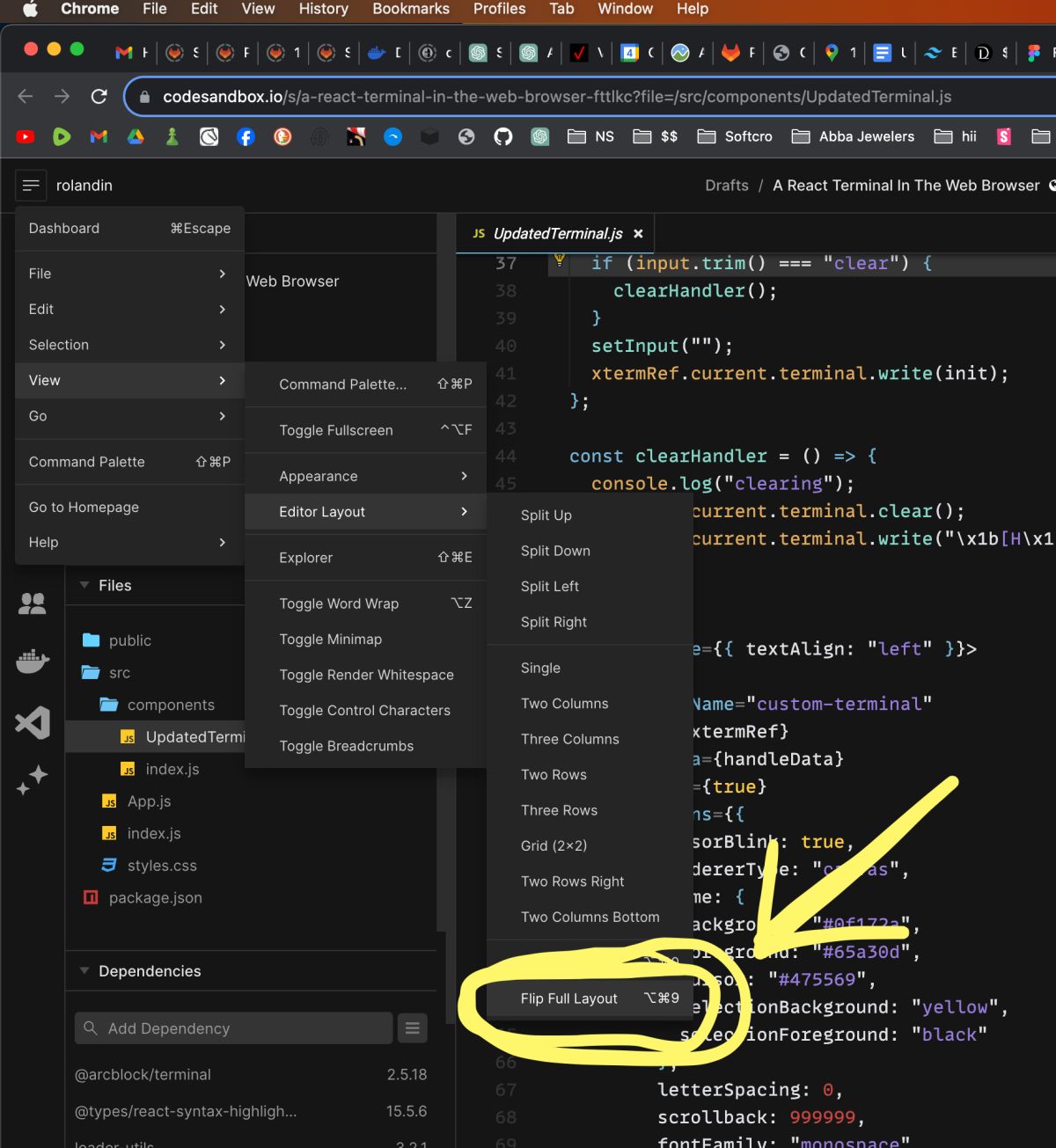This screenshot has width=1056, height=1148.
Task: Expand the Appearance submenu
Action: coord(365,476)
